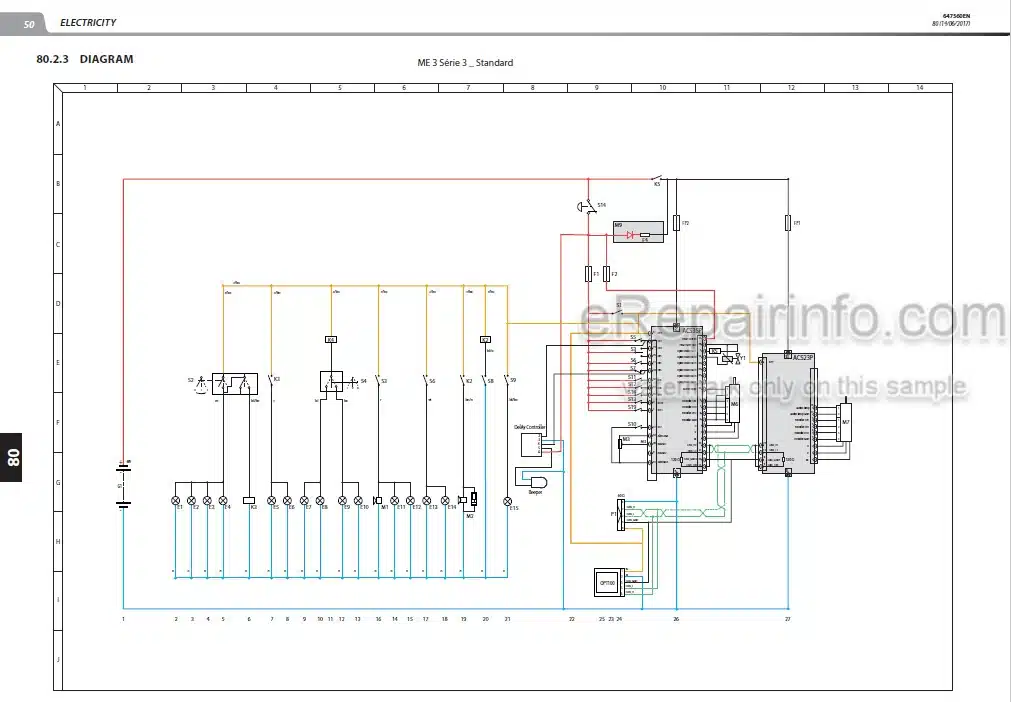Screen dimensions: 1011x702
Task: Select the ACS35F controller block
Action: (677, 400)
